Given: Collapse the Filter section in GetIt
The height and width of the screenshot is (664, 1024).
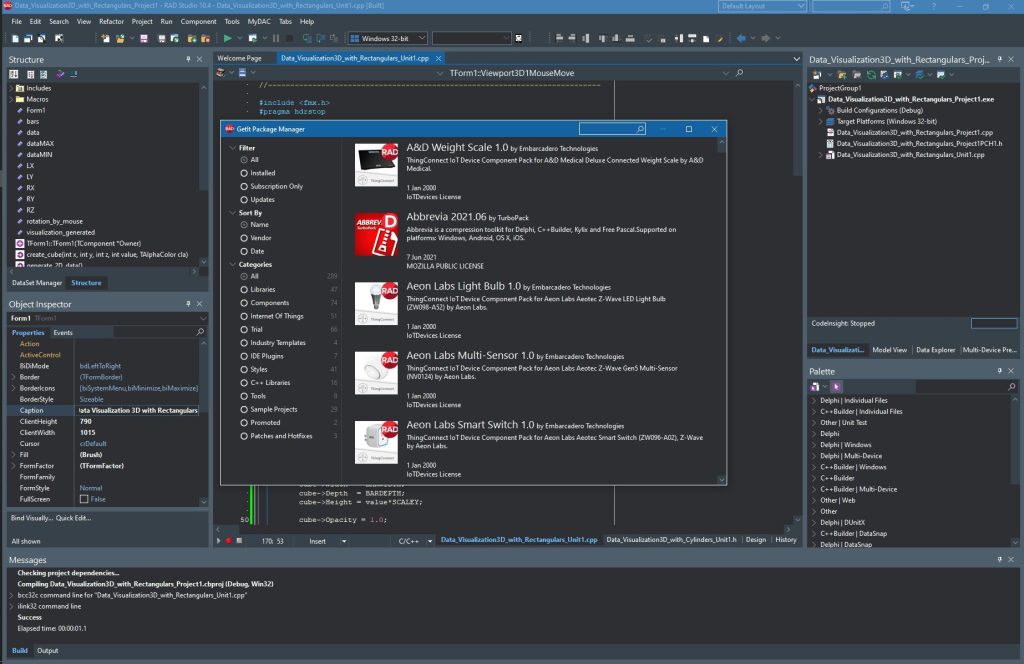Looking at the screenshot, I should (x=232, y=148).
